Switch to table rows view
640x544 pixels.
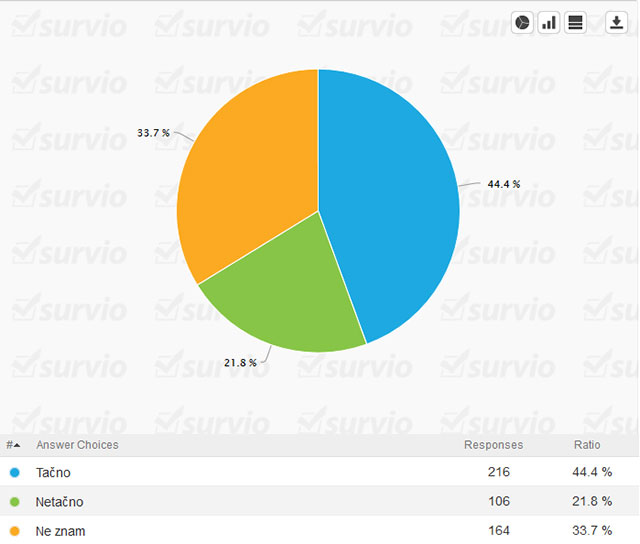coord(575,23)
